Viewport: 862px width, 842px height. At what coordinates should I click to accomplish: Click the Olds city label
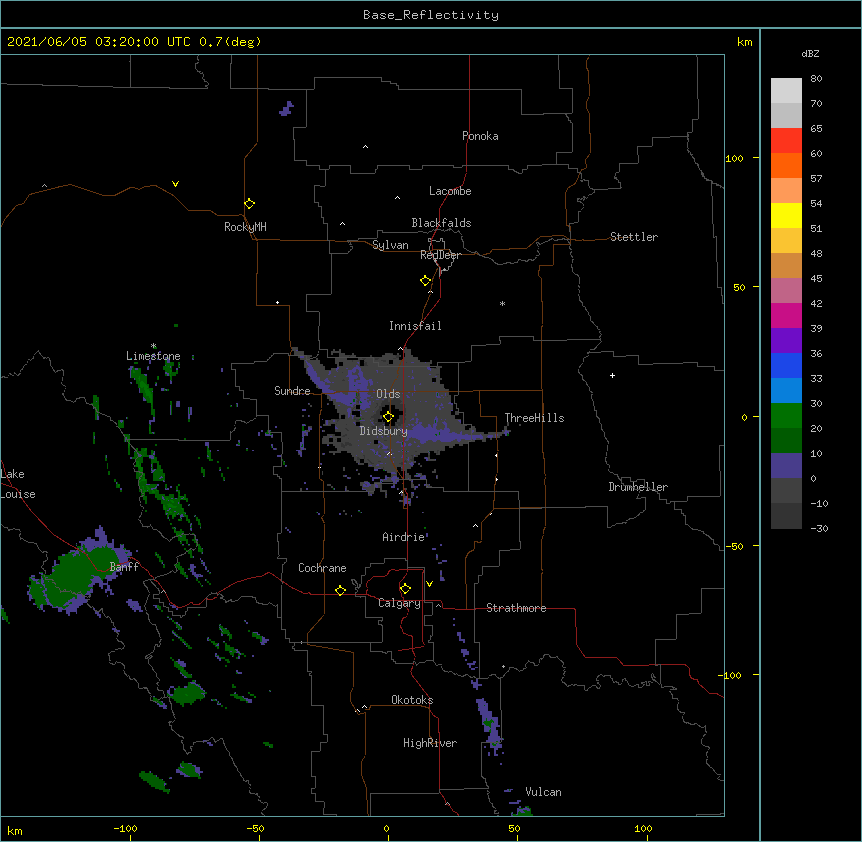click(388, 394)
